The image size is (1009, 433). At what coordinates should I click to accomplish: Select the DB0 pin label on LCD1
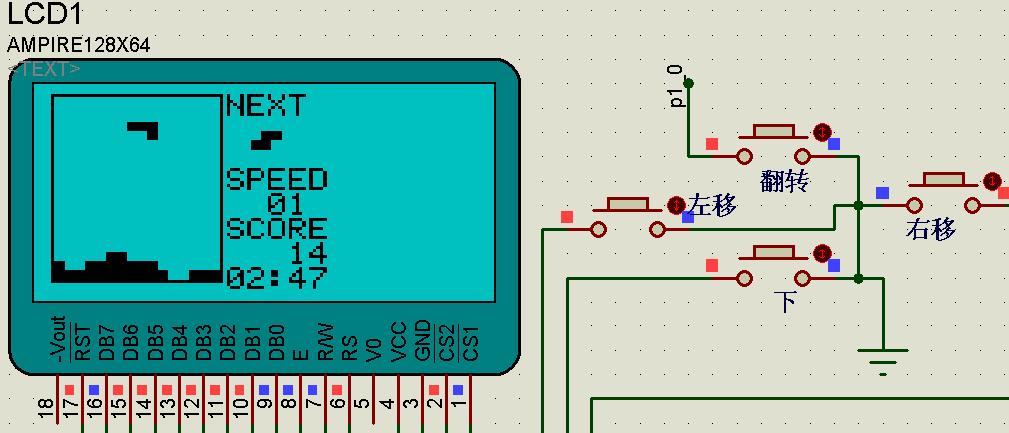pyautogui.click(x=277, y=343)
